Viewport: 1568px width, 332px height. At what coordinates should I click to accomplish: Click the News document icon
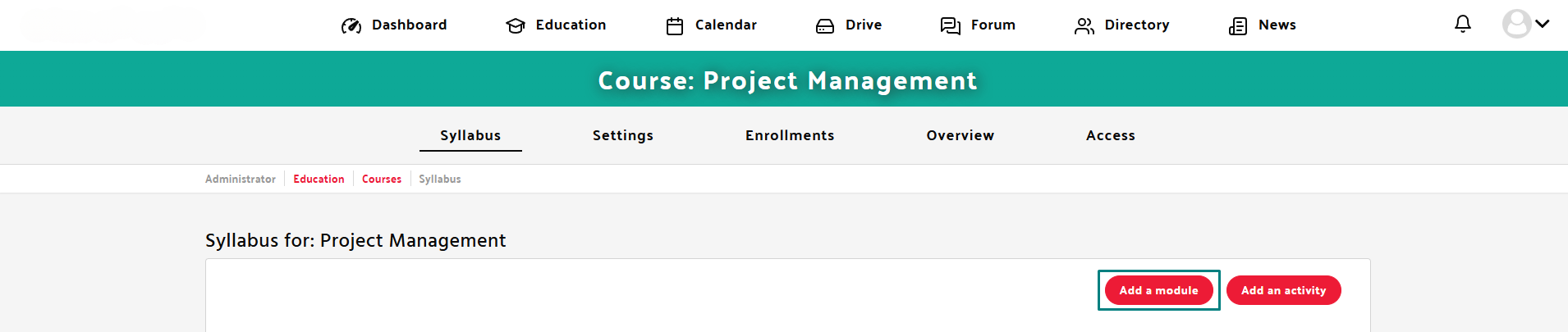click(x=1238, y=26)
